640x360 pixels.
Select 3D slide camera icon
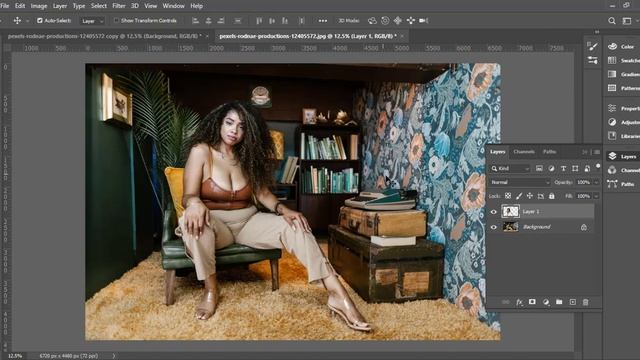click(x=411, y=20)
